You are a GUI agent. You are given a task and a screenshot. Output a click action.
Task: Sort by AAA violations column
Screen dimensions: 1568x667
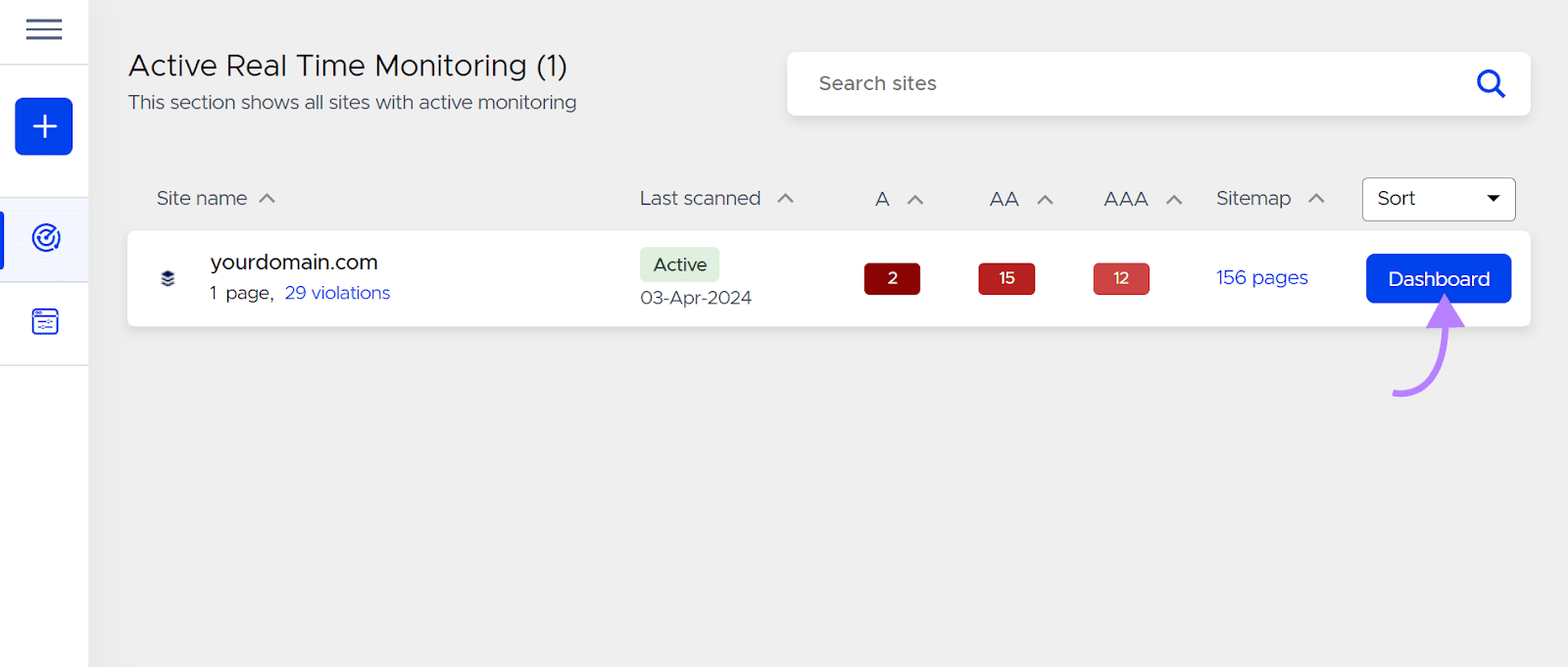point(1143,199)
